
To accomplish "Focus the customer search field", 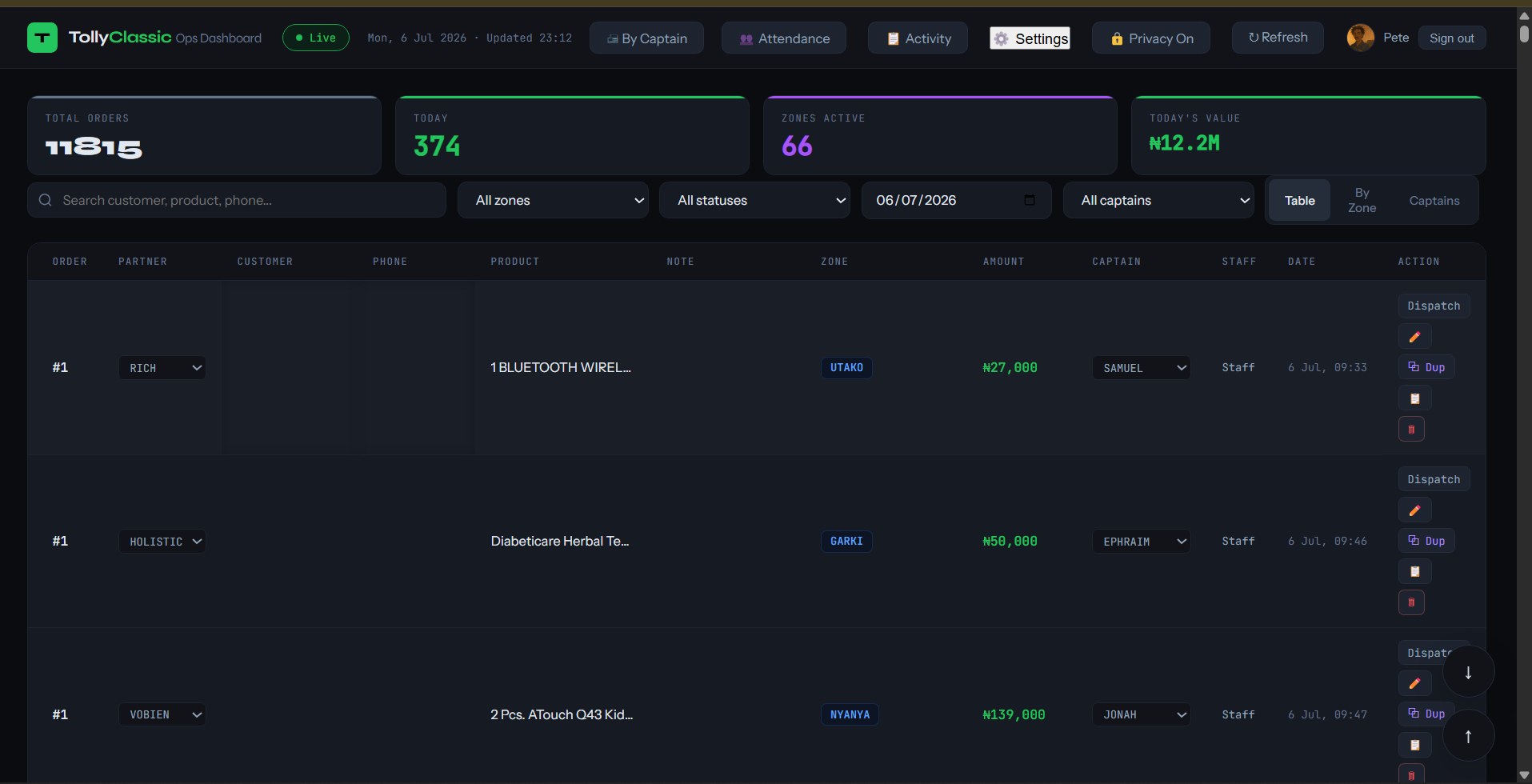I will tap(237, 200).
